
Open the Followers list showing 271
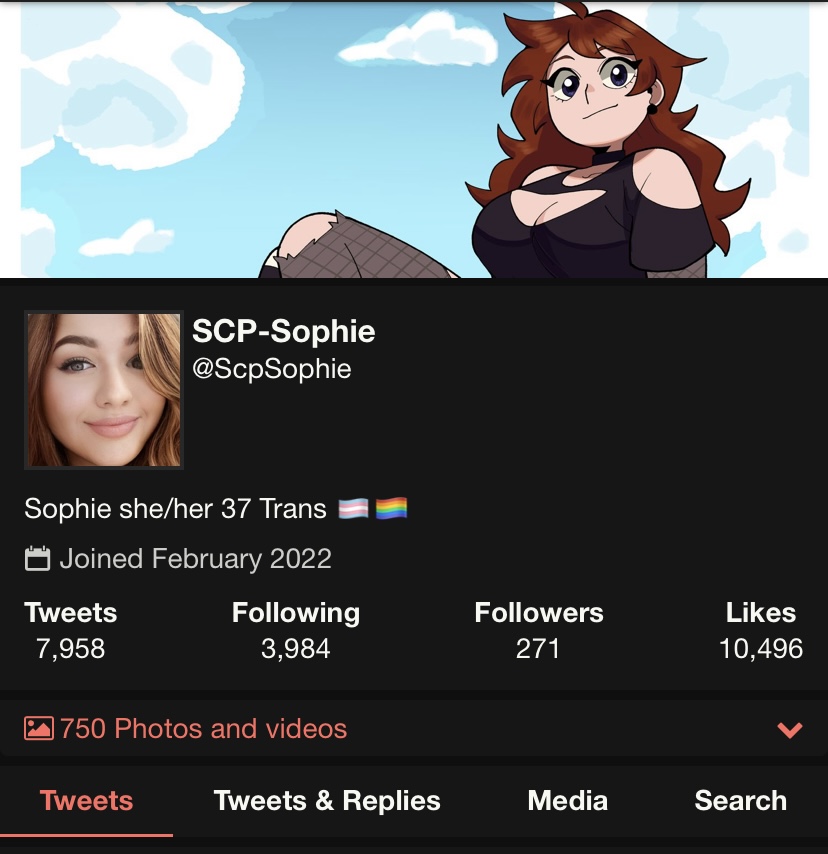click(539, 630)
